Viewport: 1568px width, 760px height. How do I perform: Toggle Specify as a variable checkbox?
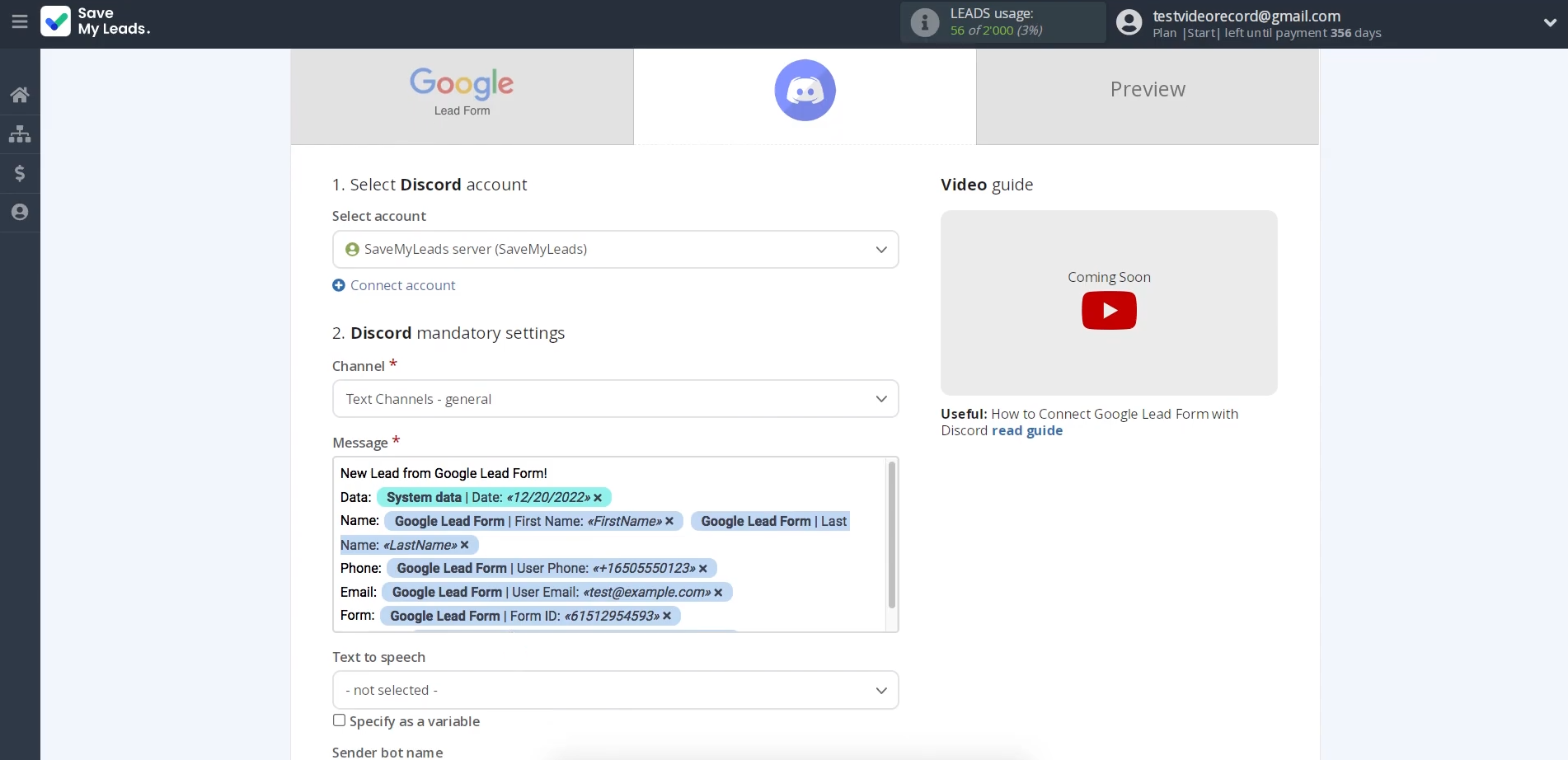[339, 720]
